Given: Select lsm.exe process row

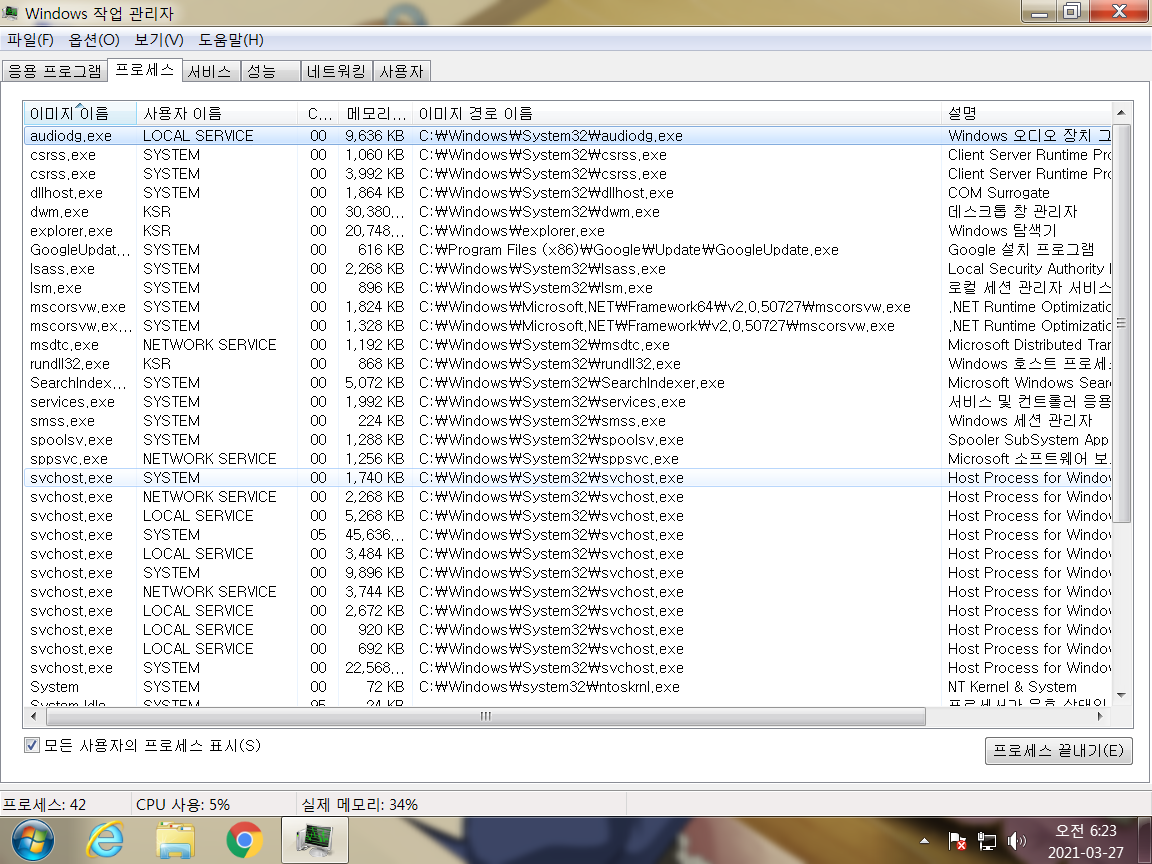Looking at the screenshot, I should [568, 288].
